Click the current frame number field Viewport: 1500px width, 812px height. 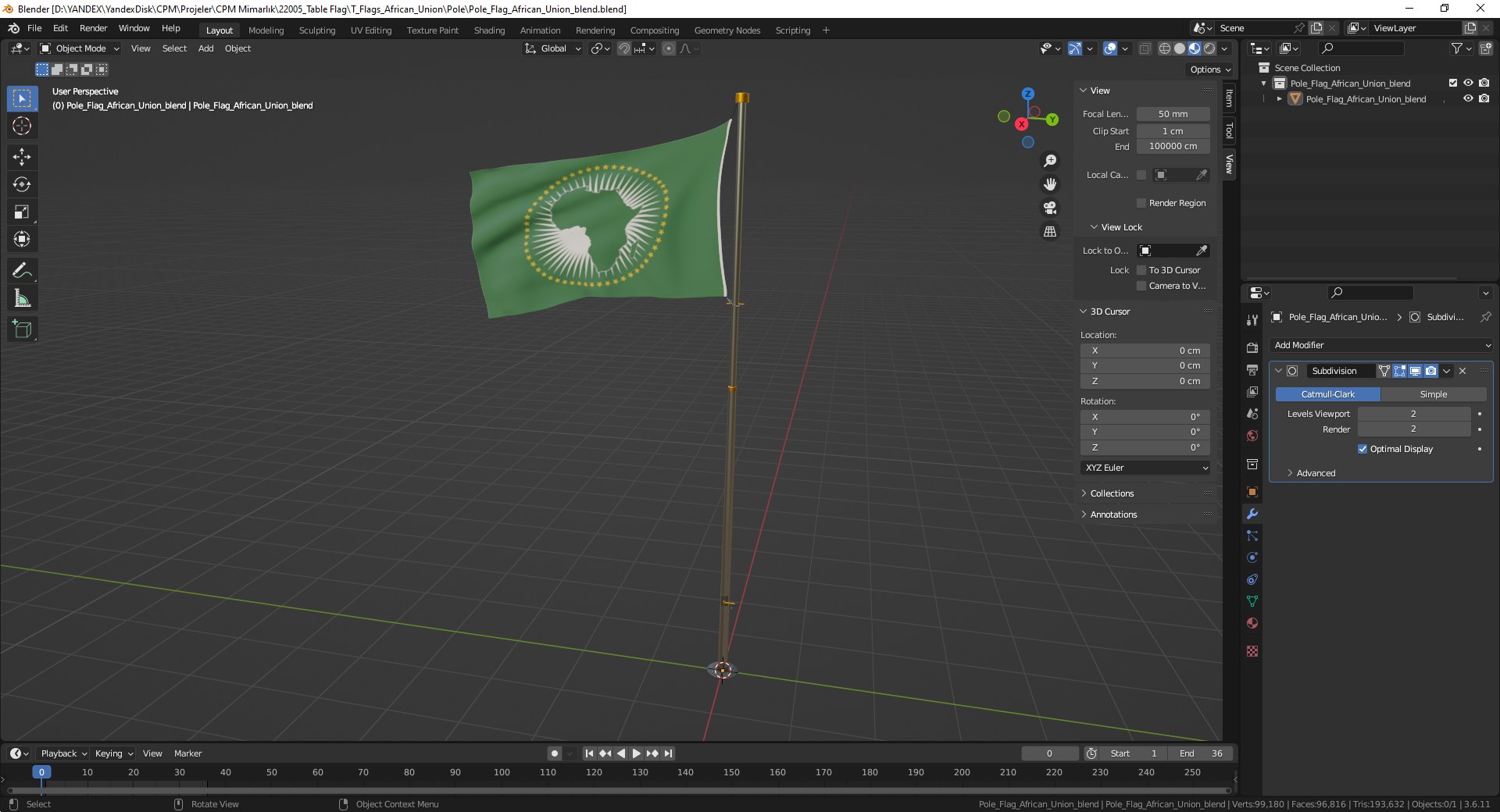click(x=1049, y=753)
